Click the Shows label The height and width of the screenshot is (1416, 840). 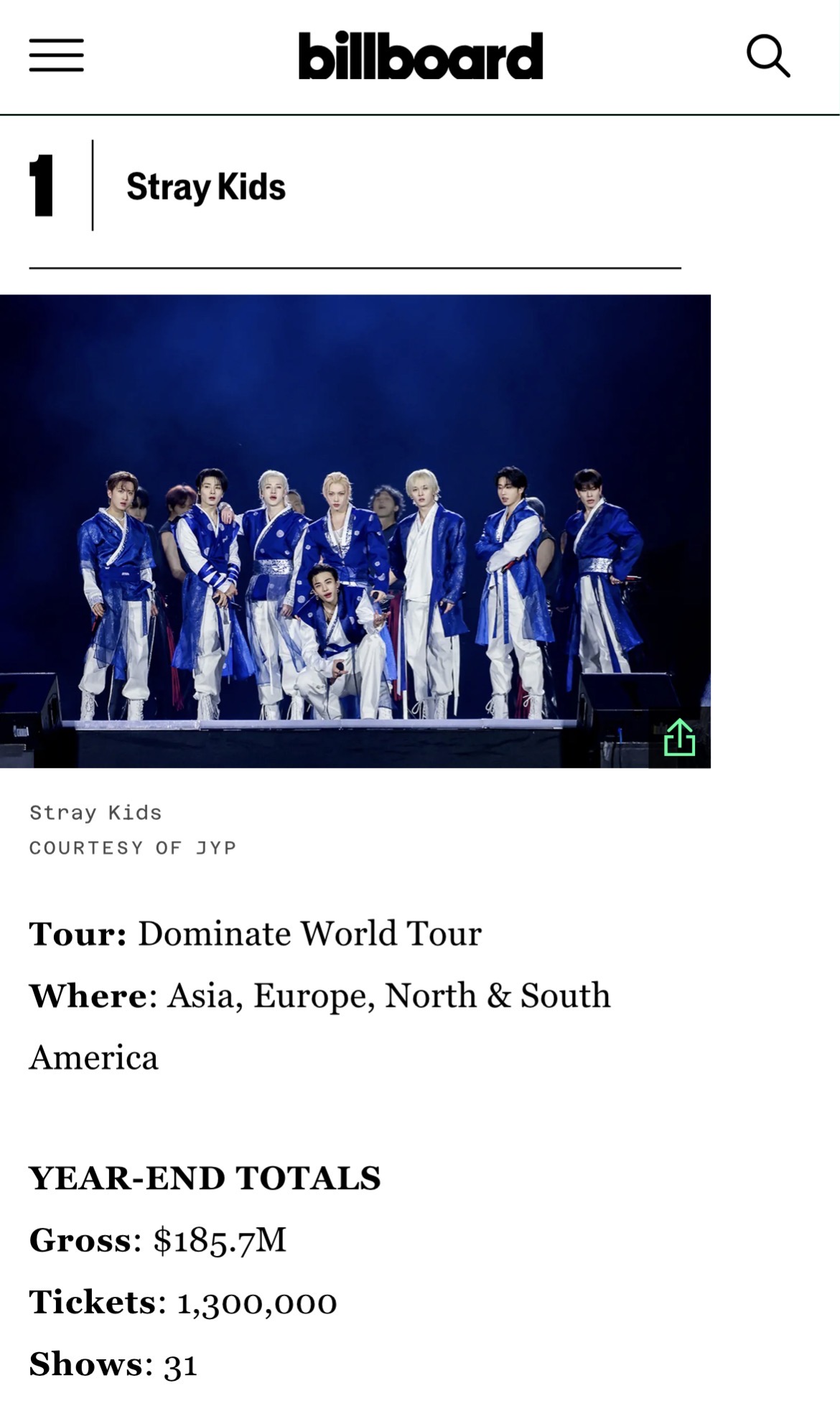[86, 1364]
